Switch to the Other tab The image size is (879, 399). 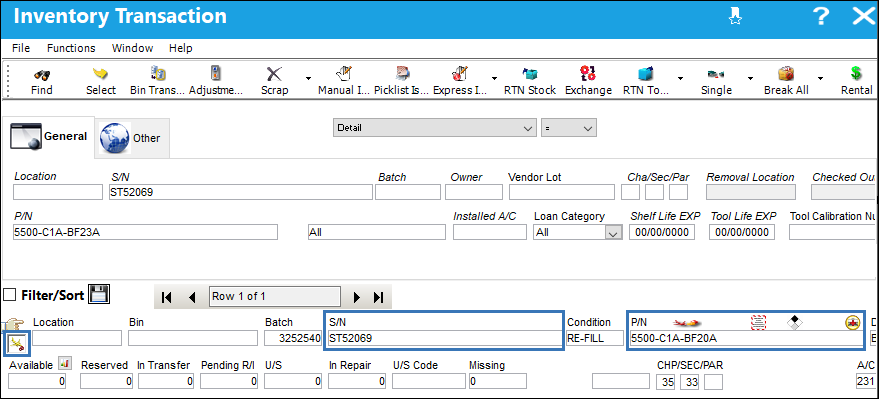[131, 138]
